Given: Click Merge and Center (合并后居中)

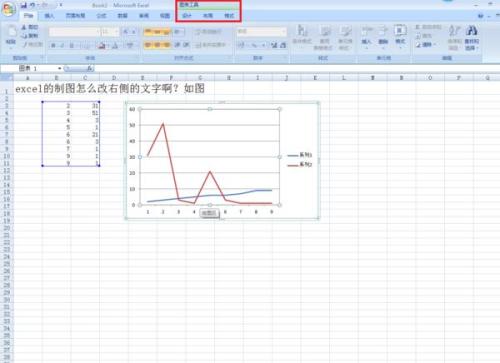Looking at the screenshot, I should (211, 45).
